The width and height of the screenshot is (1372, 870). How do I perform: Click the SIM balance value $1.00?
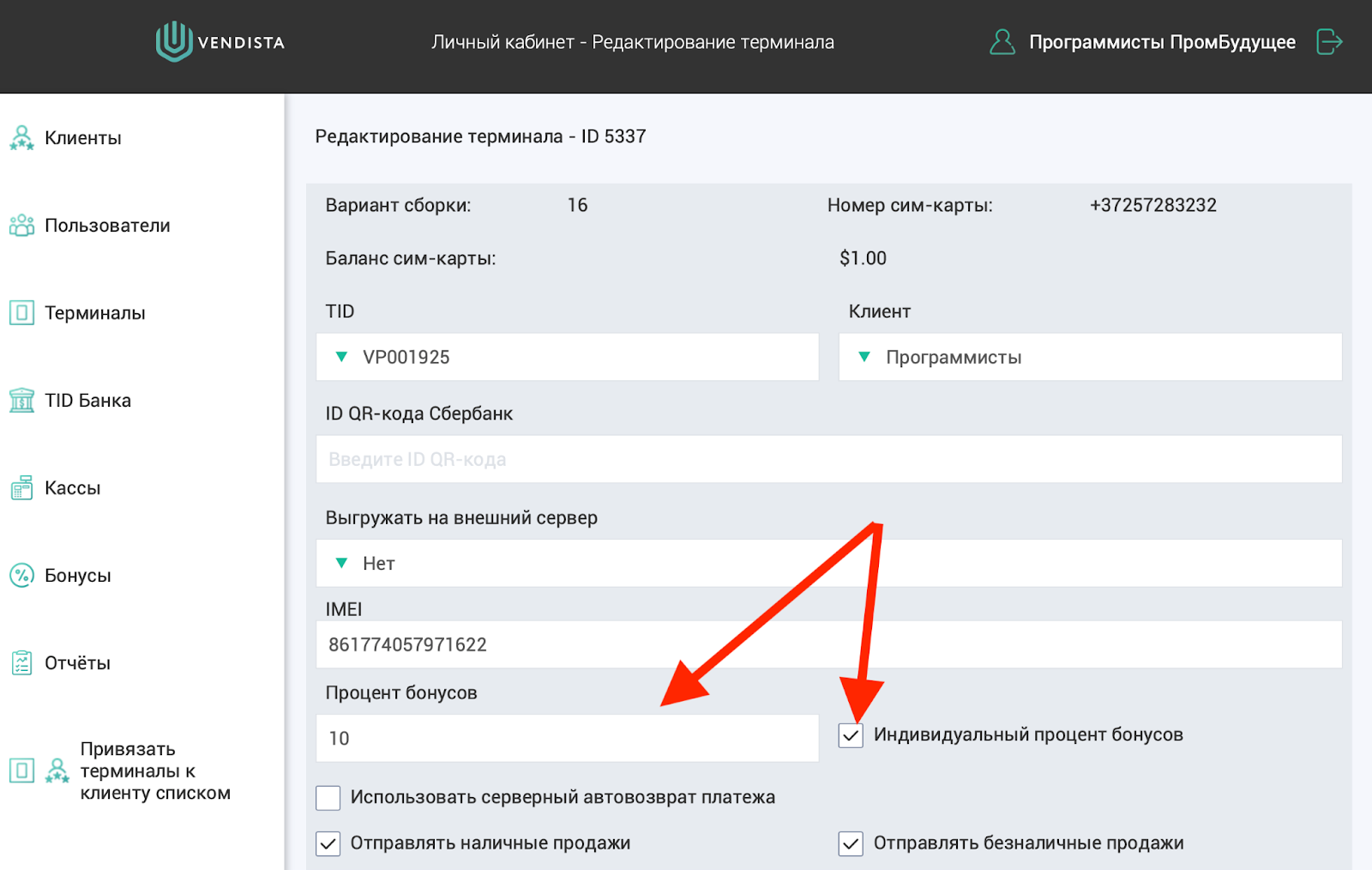pos(863,258)
